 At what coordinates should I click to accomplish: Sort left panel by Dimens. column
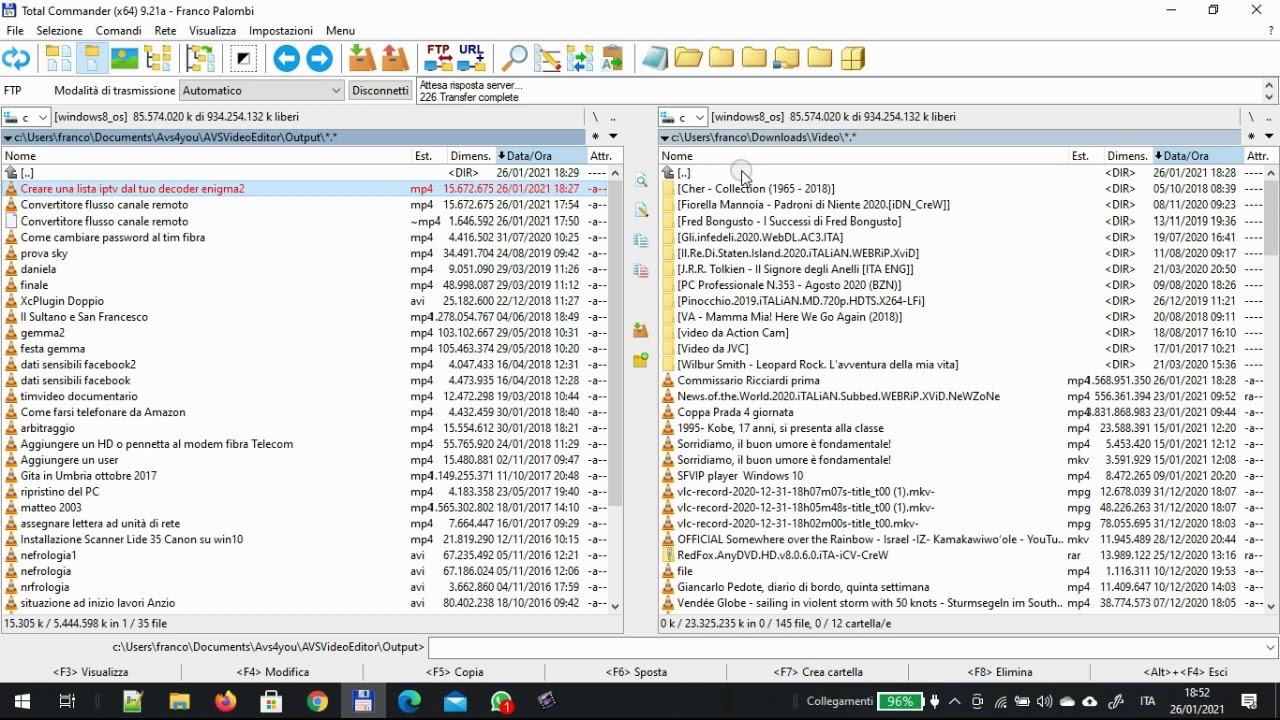point(470,156)
